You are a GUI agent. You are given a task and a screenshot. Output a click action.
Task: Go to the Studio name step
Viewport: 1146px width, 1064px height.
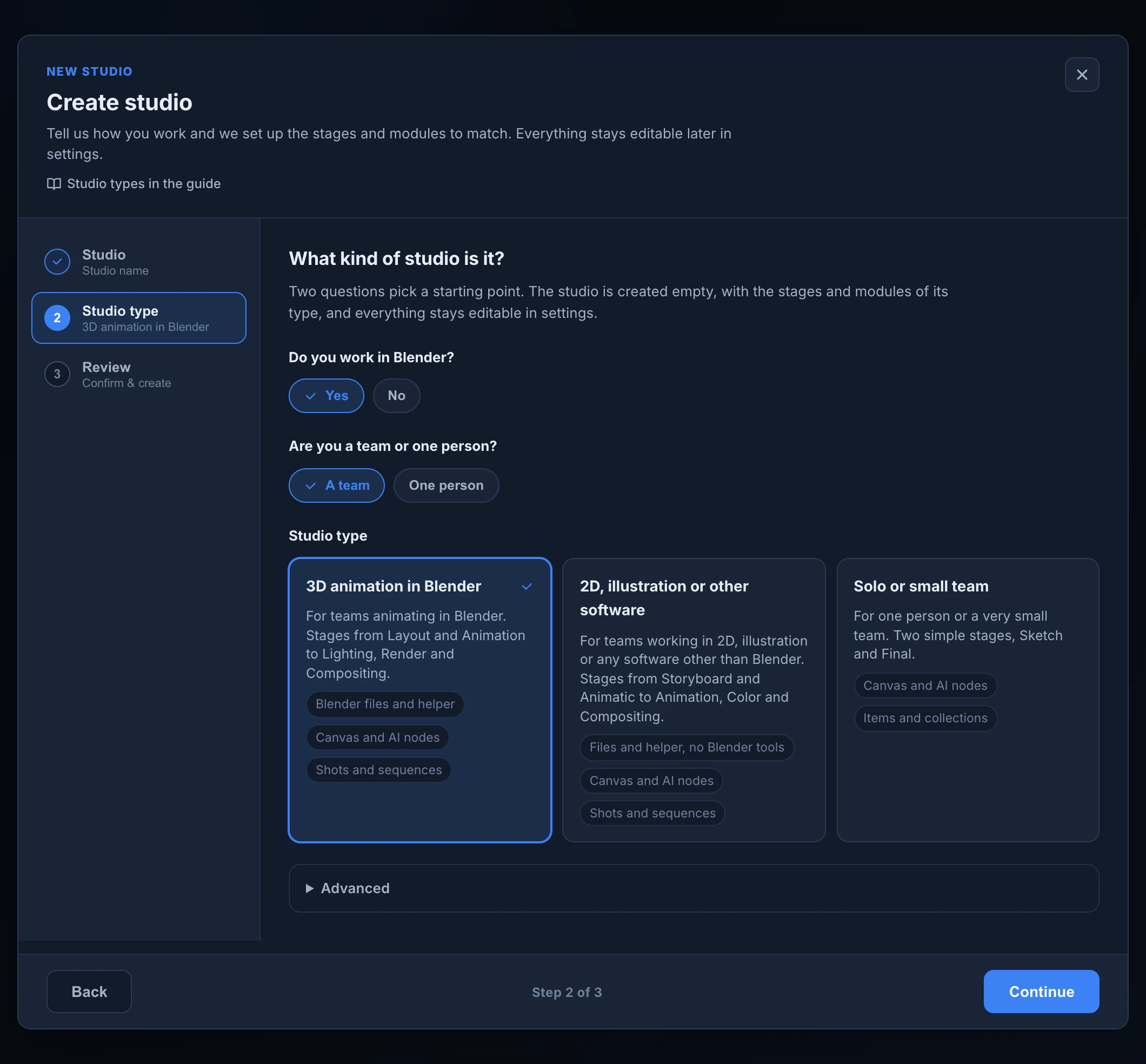click(139, 262)
